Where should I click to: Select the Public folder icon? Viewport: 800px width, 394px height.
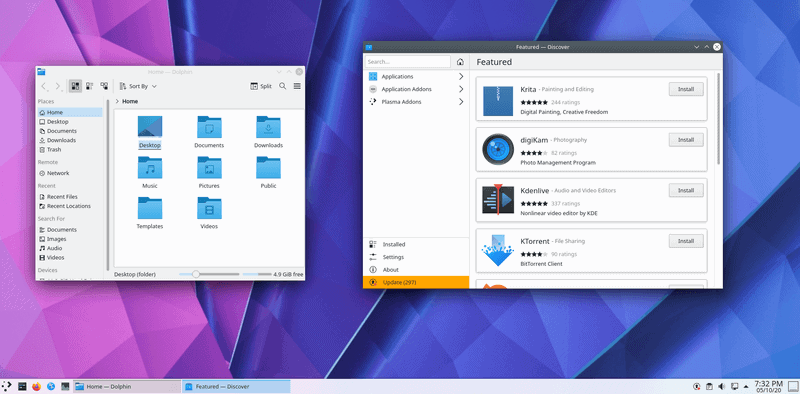(268, 167)
